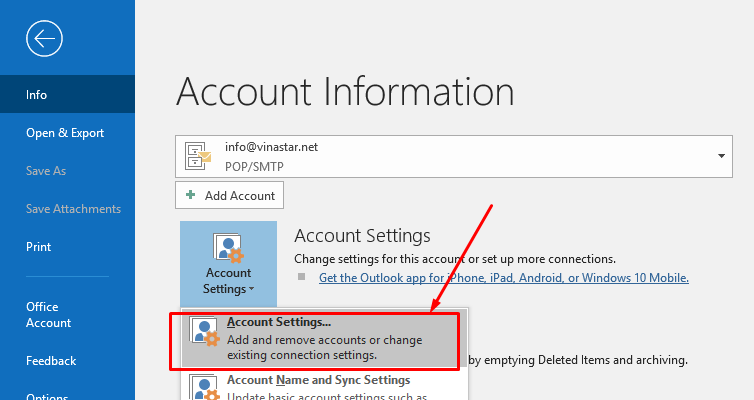Open the Get the Outlook app link
Viewport: 754px width, 400px height.
[x=503, y=278]
